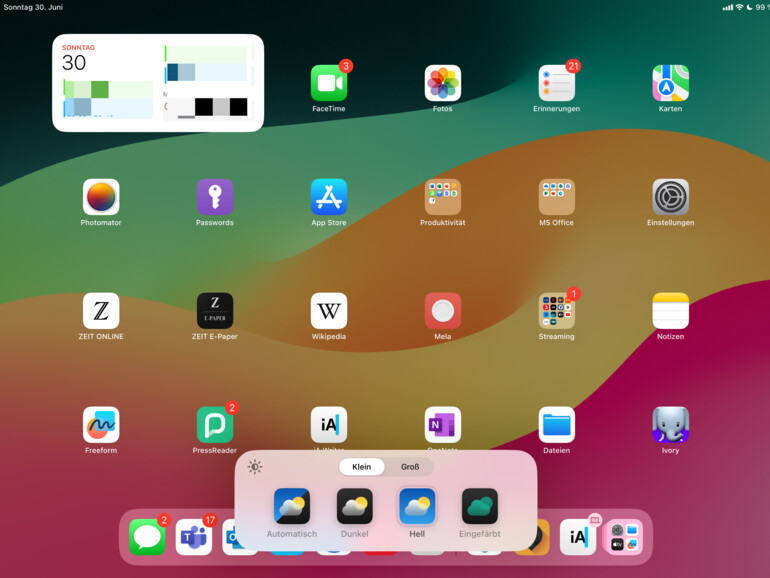Image resolution: width=770 pixels, height=578 pixels.
Task: Launch the App Store
Action: click(329, 197)
